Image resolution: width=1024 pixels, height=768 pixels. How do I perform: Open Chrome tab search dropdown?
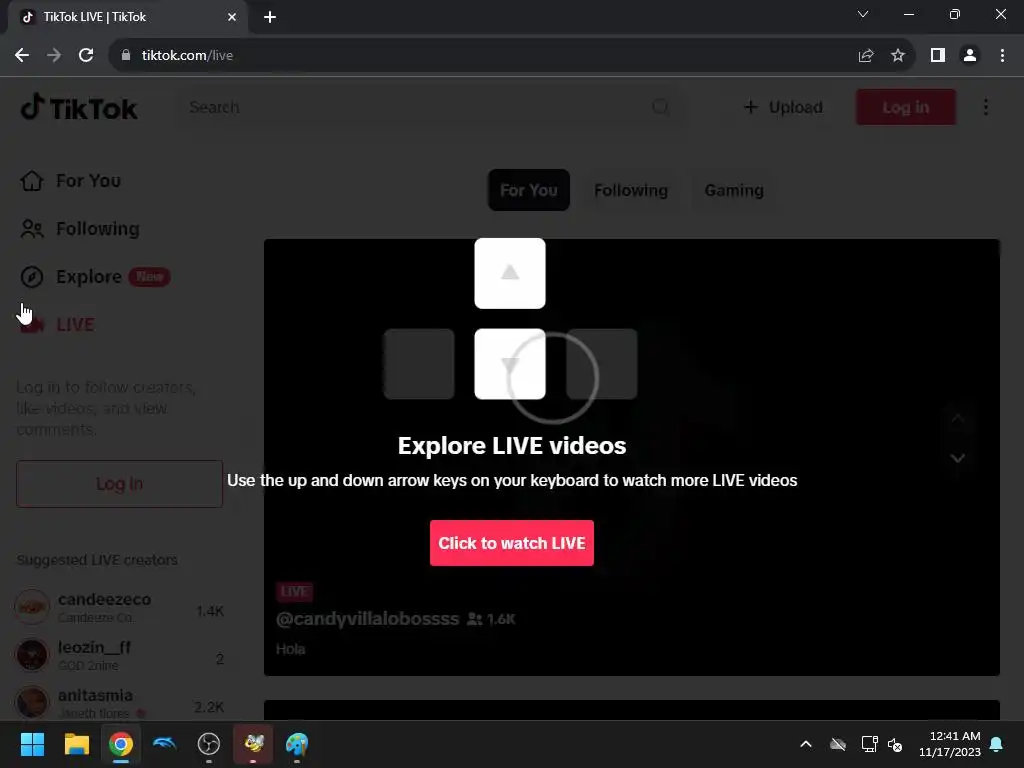tap(863, 14)
